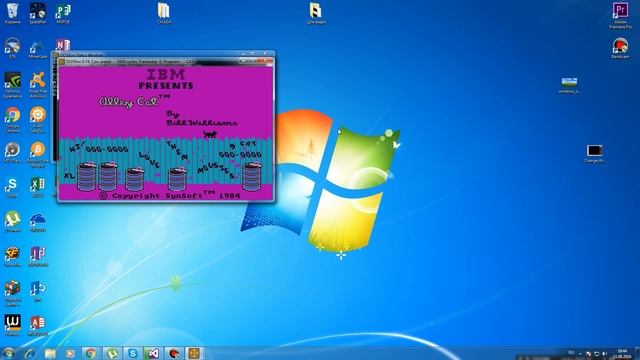Switch to DOSBox on the taskbar
640x360 pixels.
[x=194, y=353]
